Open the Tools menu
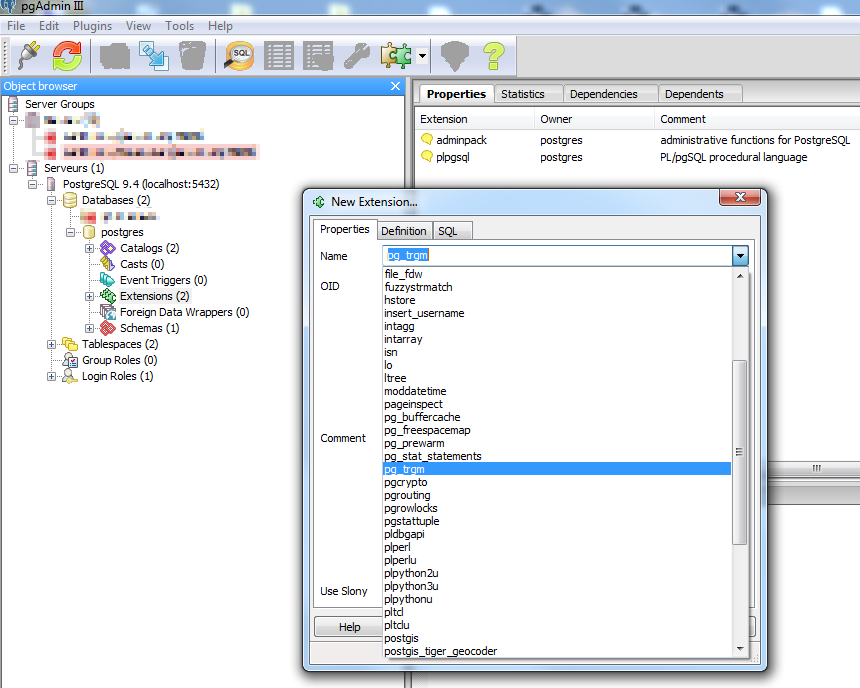Screen dimensions: 860x688 point(179,26)
